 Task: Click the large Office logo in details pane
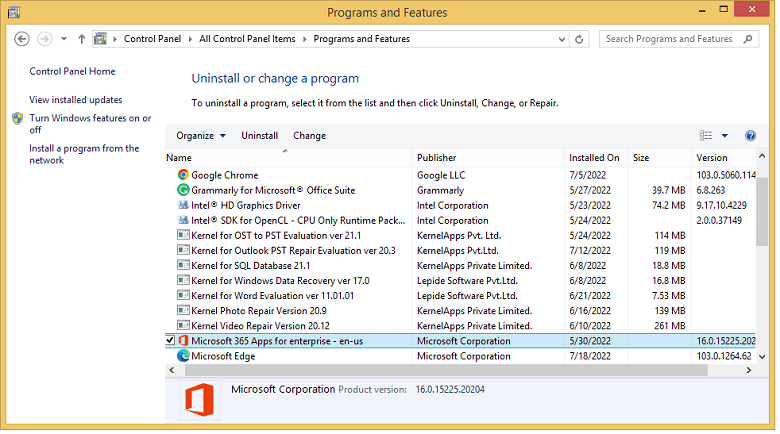point(199,400)
